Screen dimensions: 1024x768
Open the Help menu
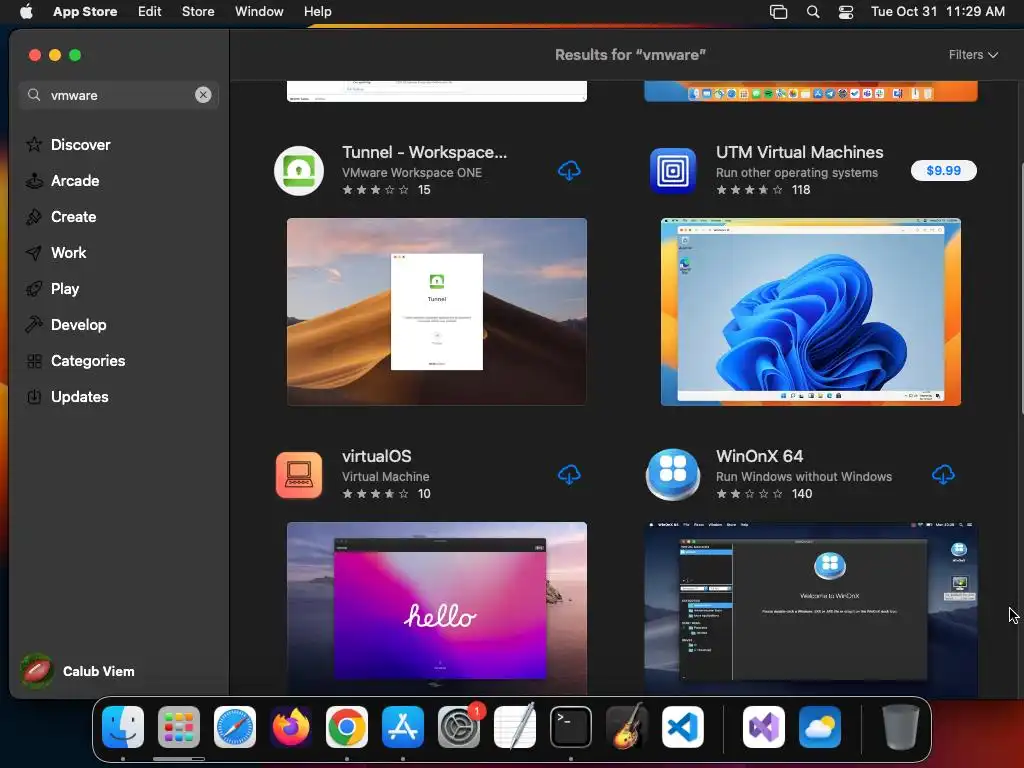pos(317,11)
